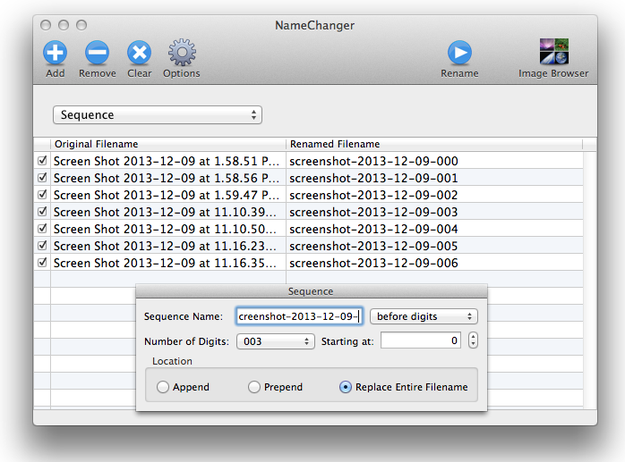This screenshot has width=625, height=462.
Task: Select original filename ending 1.58.51 P...
Action: coord(168,161)
